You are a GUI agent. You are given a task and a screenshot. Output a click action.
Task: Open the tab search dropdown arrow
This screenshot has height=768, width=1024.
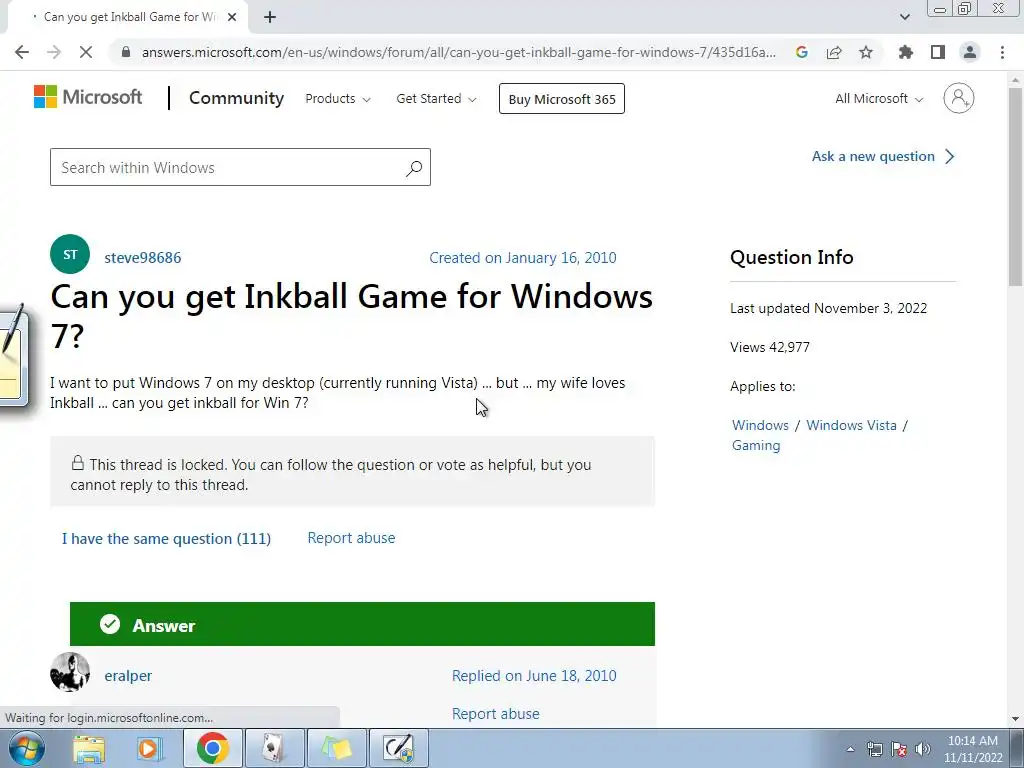[x=904, y=17]
